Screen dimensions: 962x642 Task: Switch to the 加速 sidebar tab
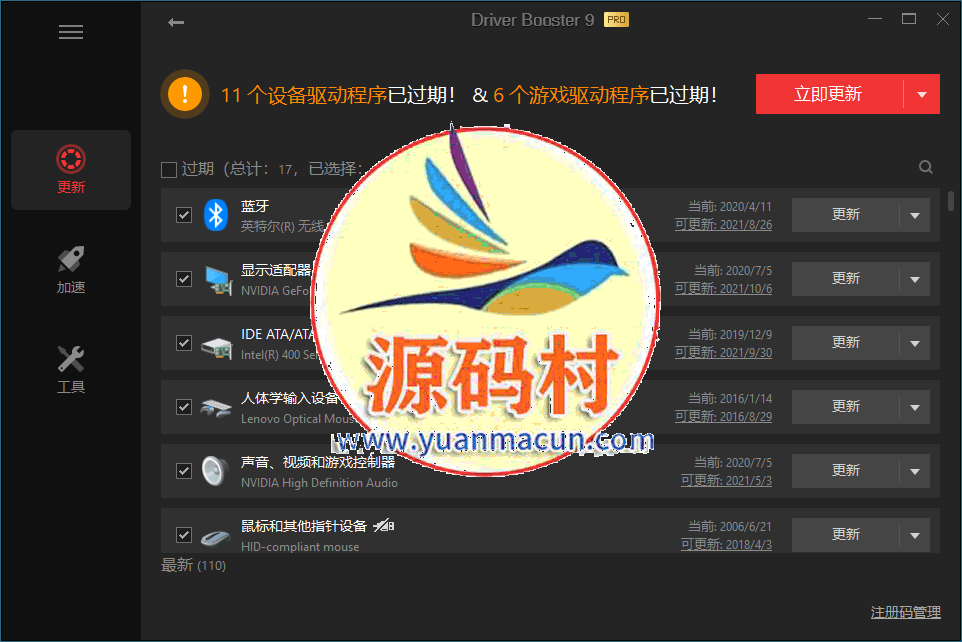tap(71, 270)
